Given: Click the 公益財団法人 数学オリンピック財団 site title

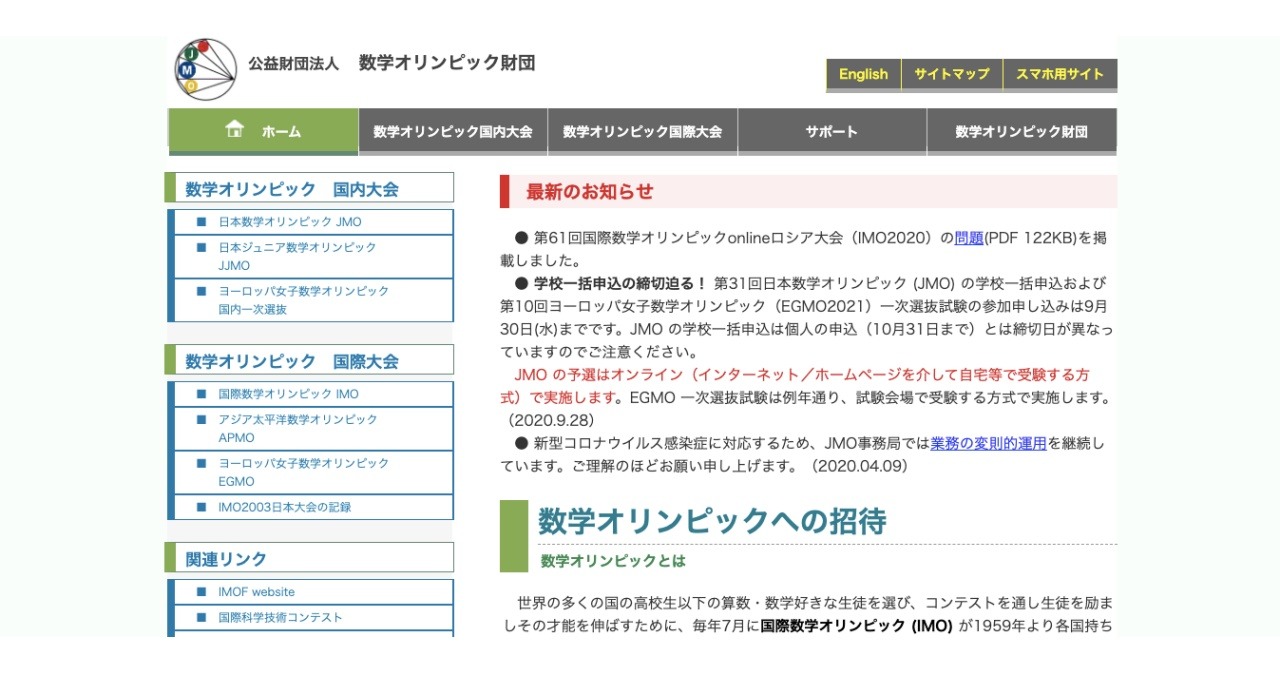Looking at the screenshot, I should pyautogui.click(x=392, y=63).
